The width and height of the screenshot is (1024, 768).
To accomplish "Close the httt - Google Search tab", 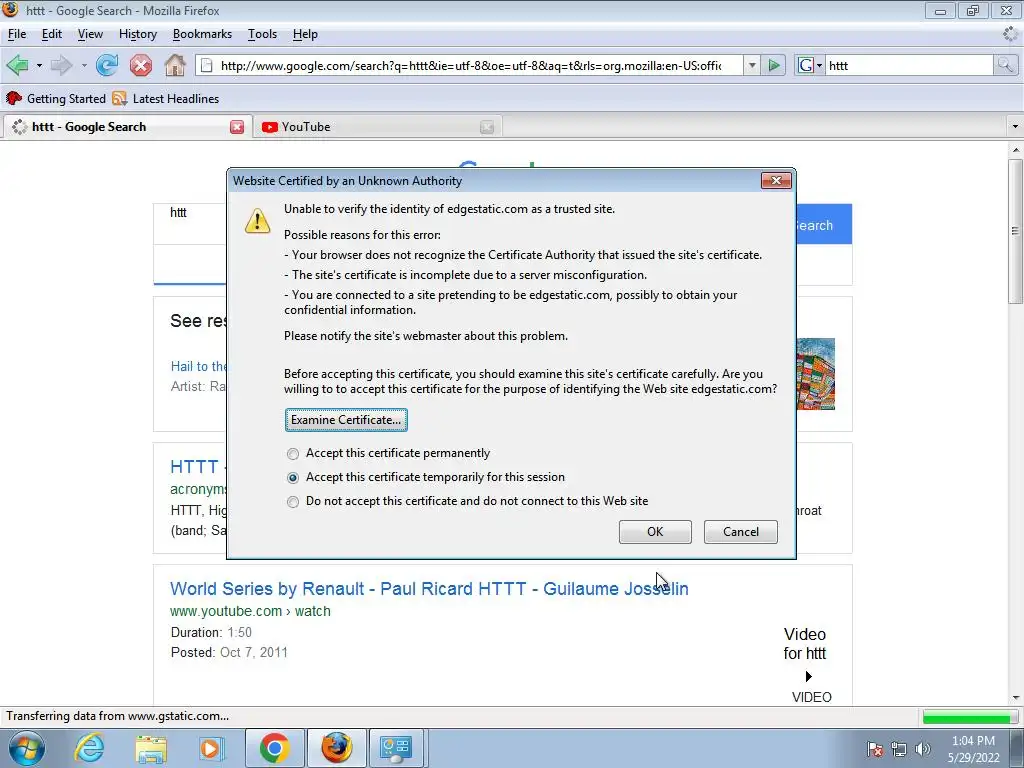I will tap(237, 127).
